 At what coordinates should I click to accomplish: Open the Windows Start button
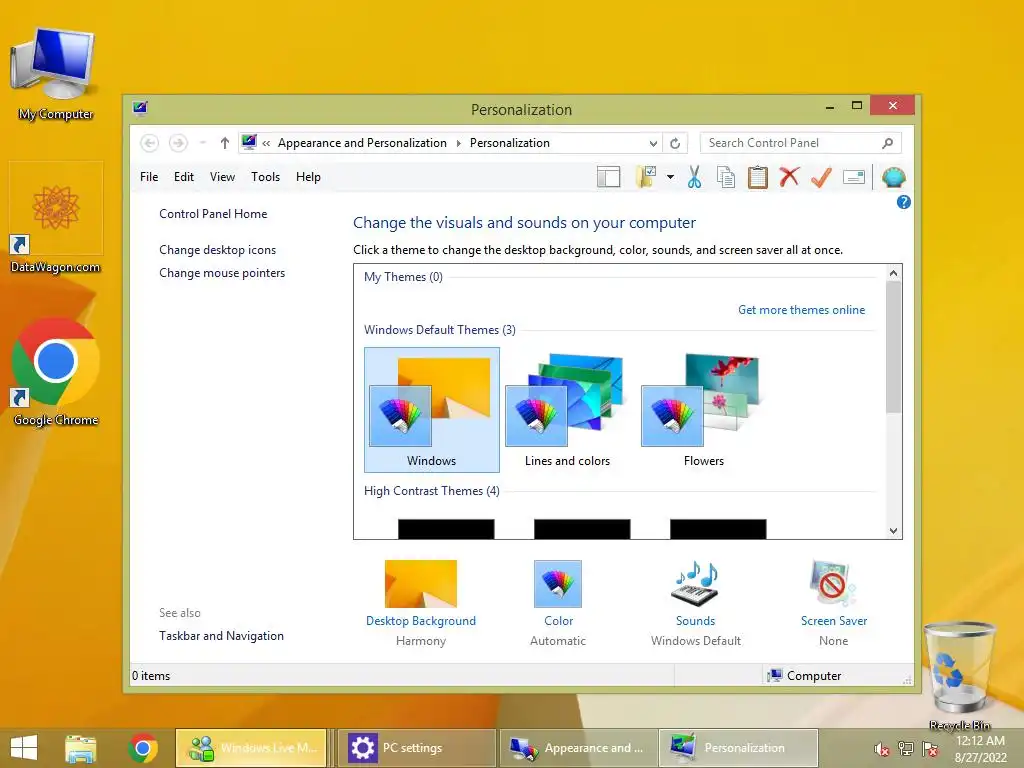pos(24,748)
